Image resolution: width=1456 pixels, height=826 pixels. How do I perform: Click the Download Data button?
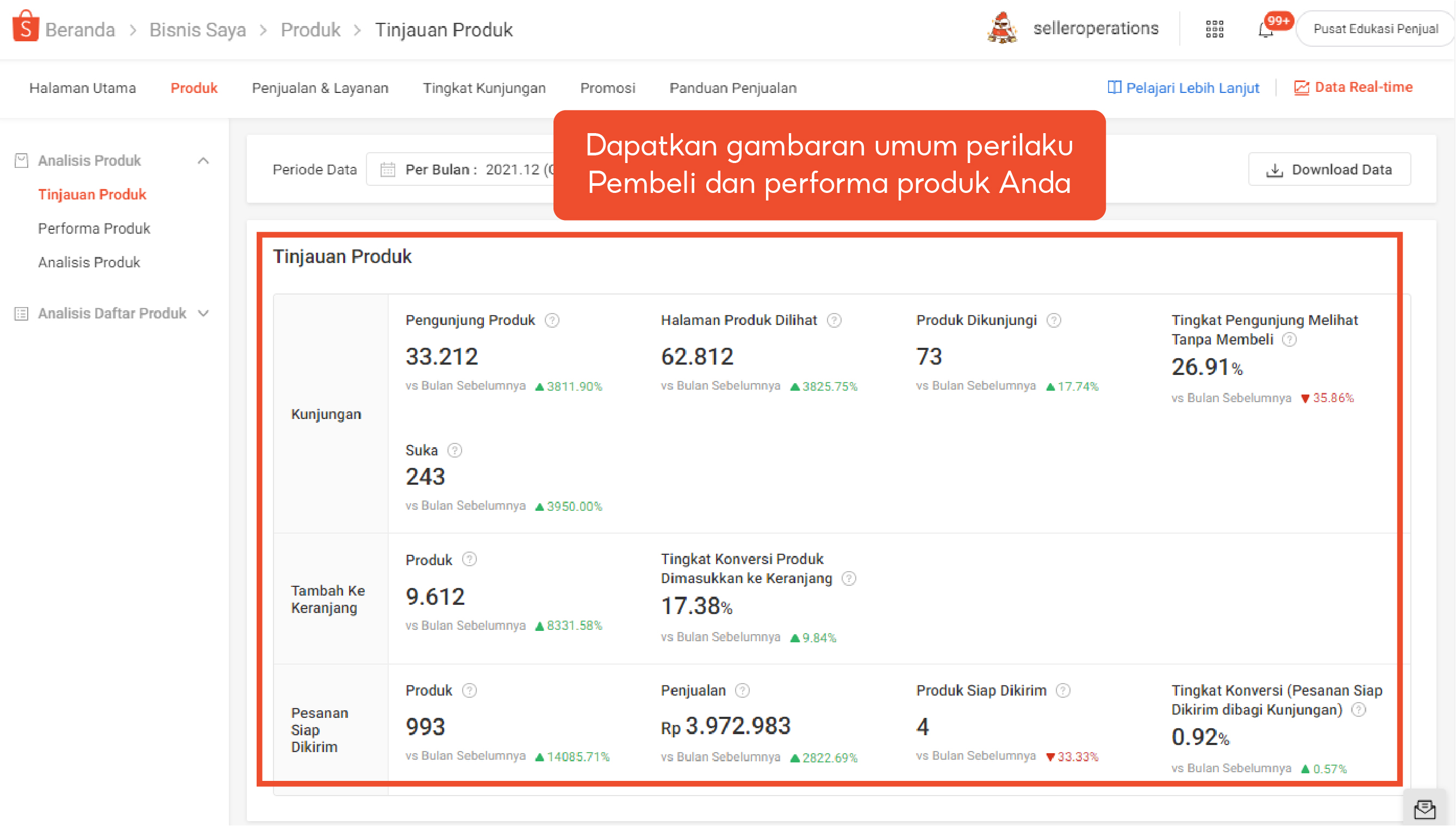1329,170
